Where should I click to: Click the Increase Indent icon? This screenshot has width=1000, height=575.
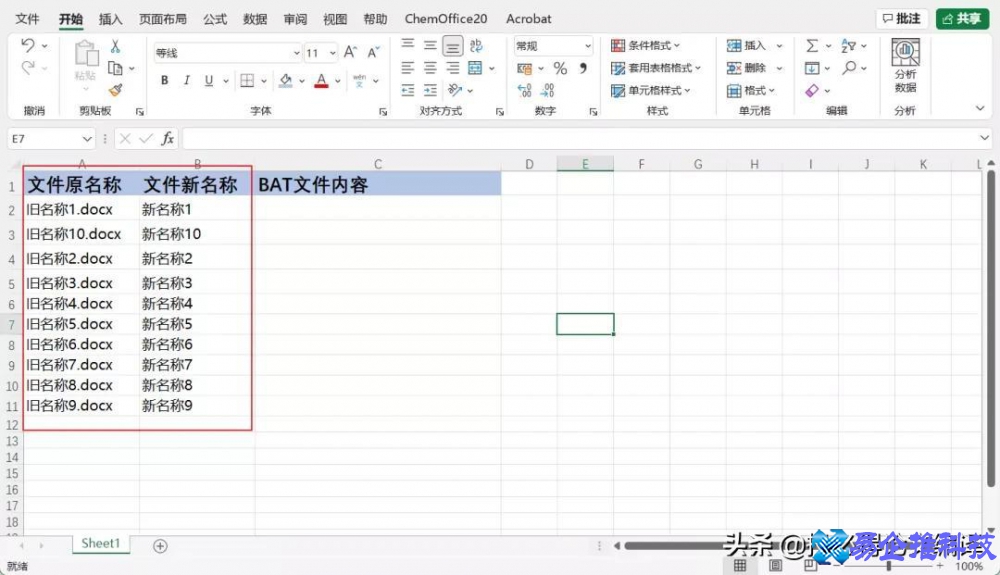coord(430,90)
